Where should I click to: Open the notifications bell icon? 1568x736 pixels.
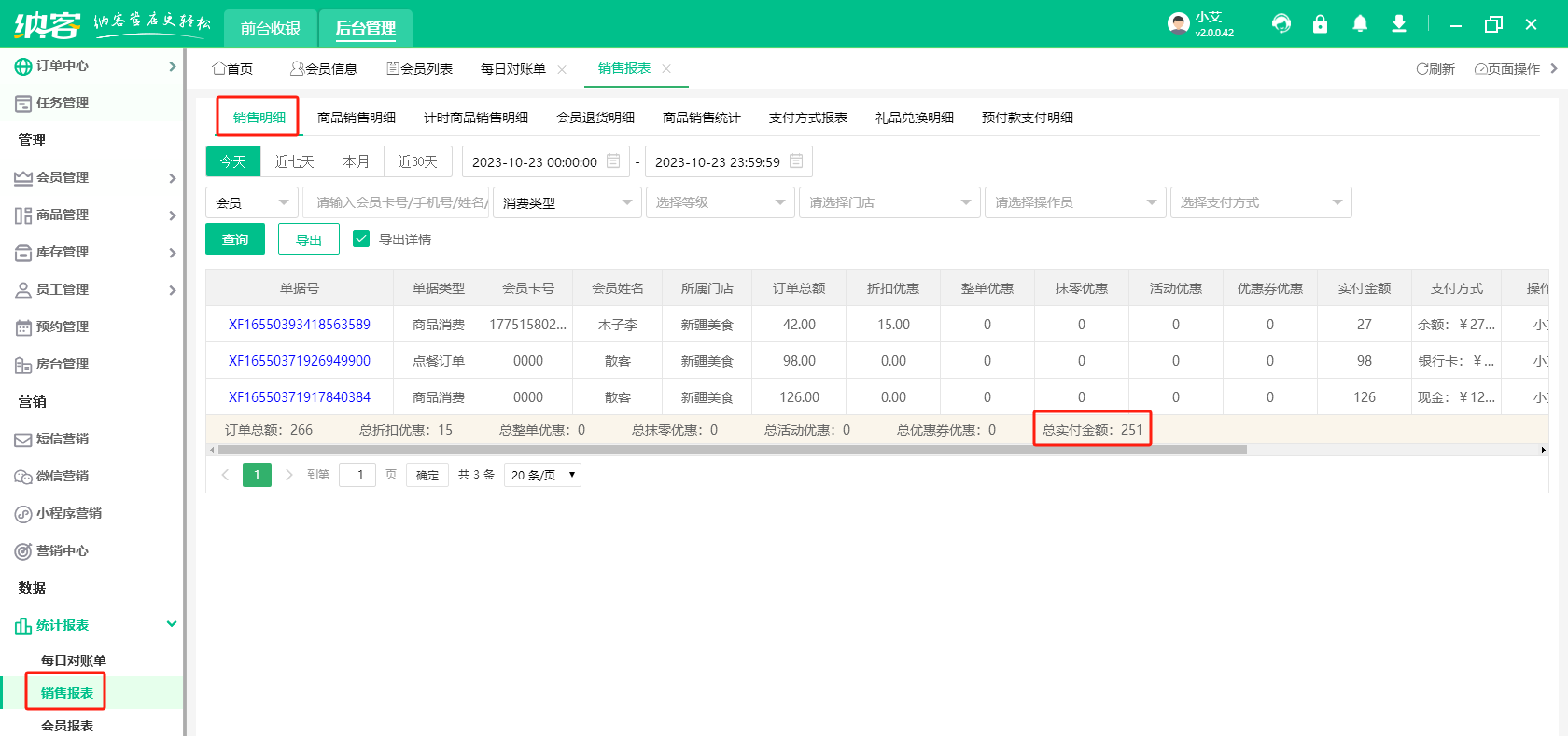pyautogui.click(x=1360, y=23)
